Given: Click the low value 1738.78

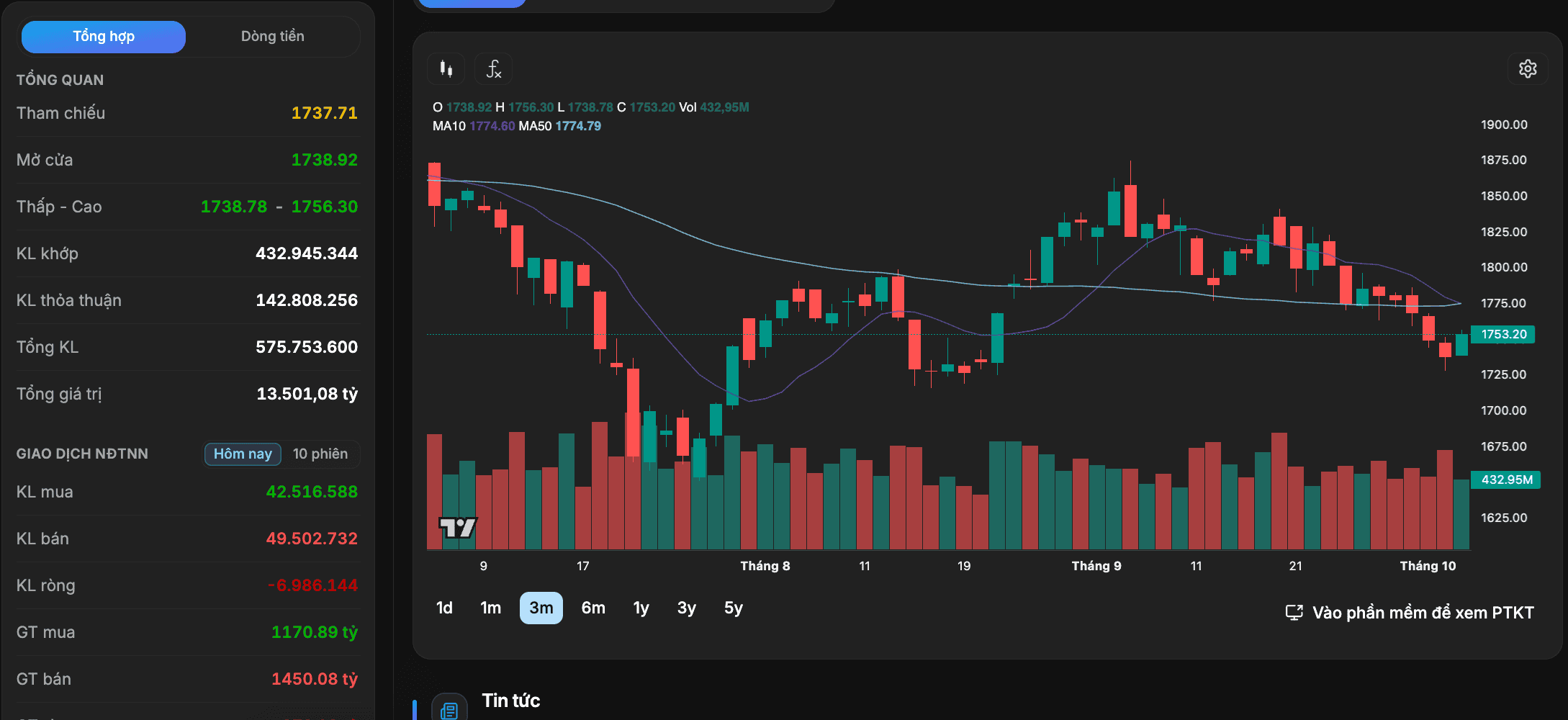Looking at the screenshot, I should [x=233, y=207].
